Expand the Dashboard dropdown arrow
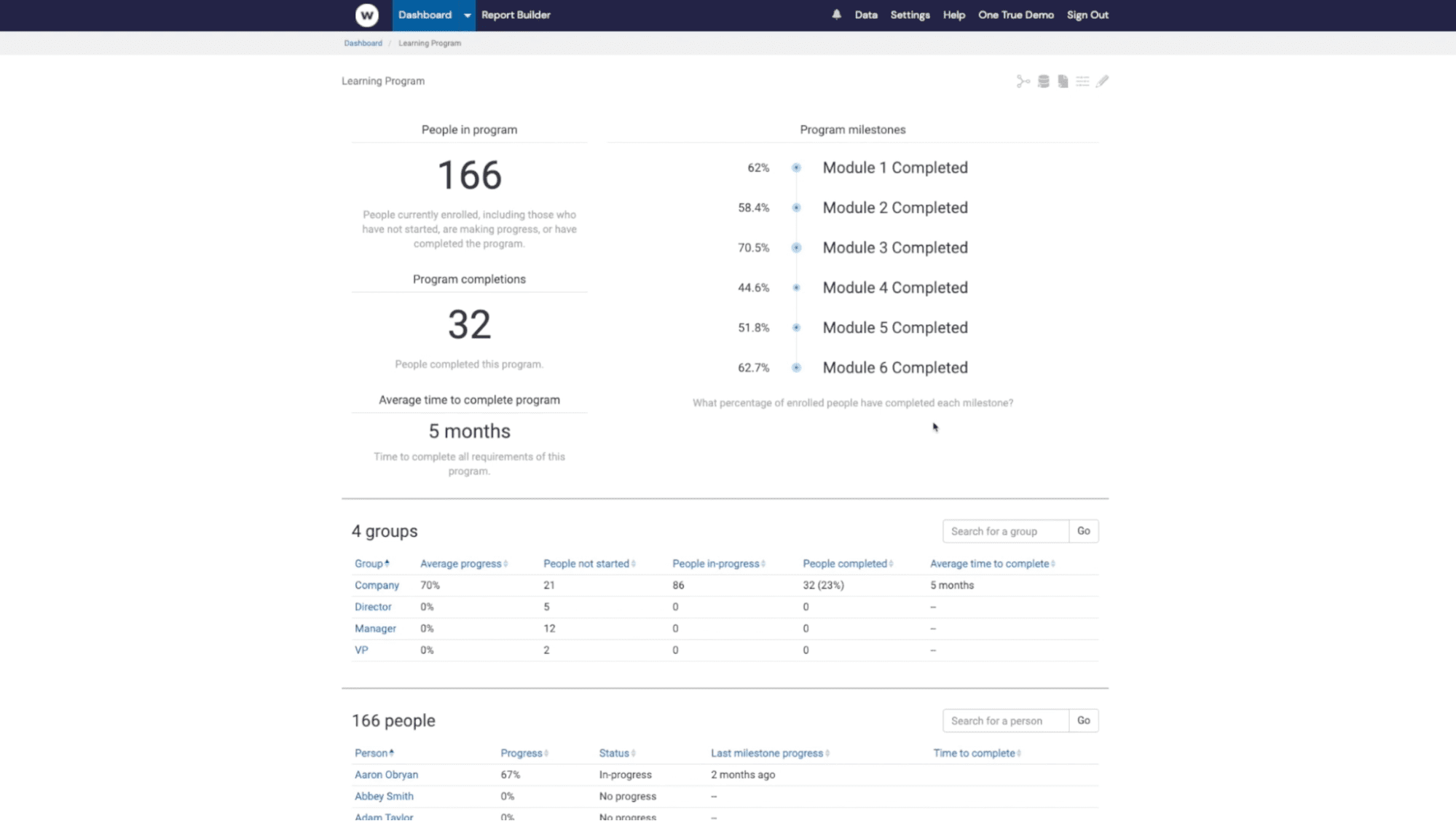 tap(467, 15)
